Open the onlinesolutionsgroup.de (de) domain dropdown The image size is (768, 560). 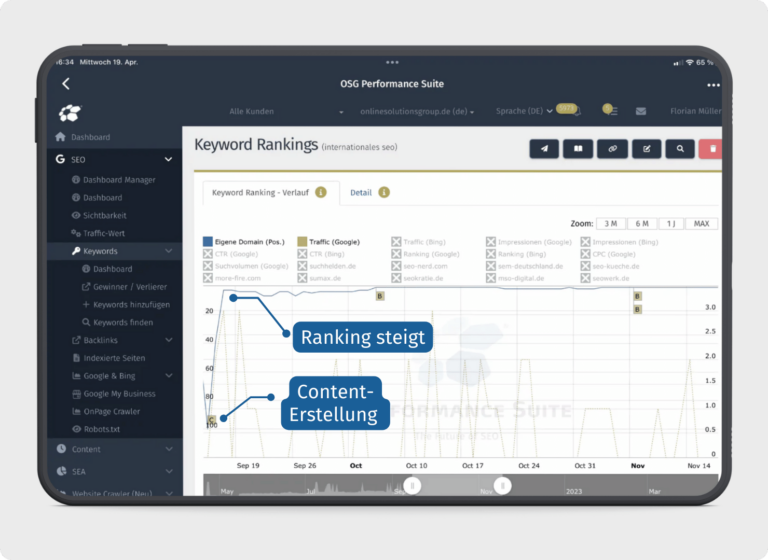(417, 112)
